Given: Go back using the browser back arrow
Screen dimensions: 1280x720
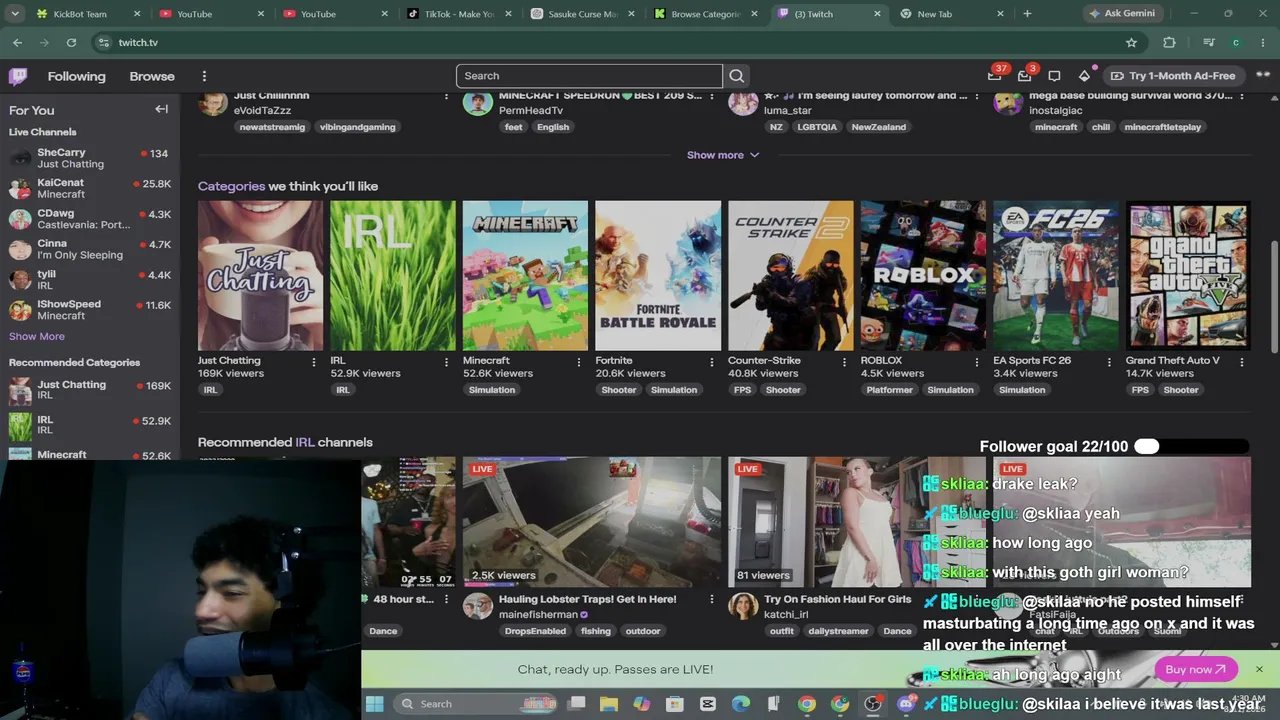Looking at the screenshot, I should (x=17, y=43).
